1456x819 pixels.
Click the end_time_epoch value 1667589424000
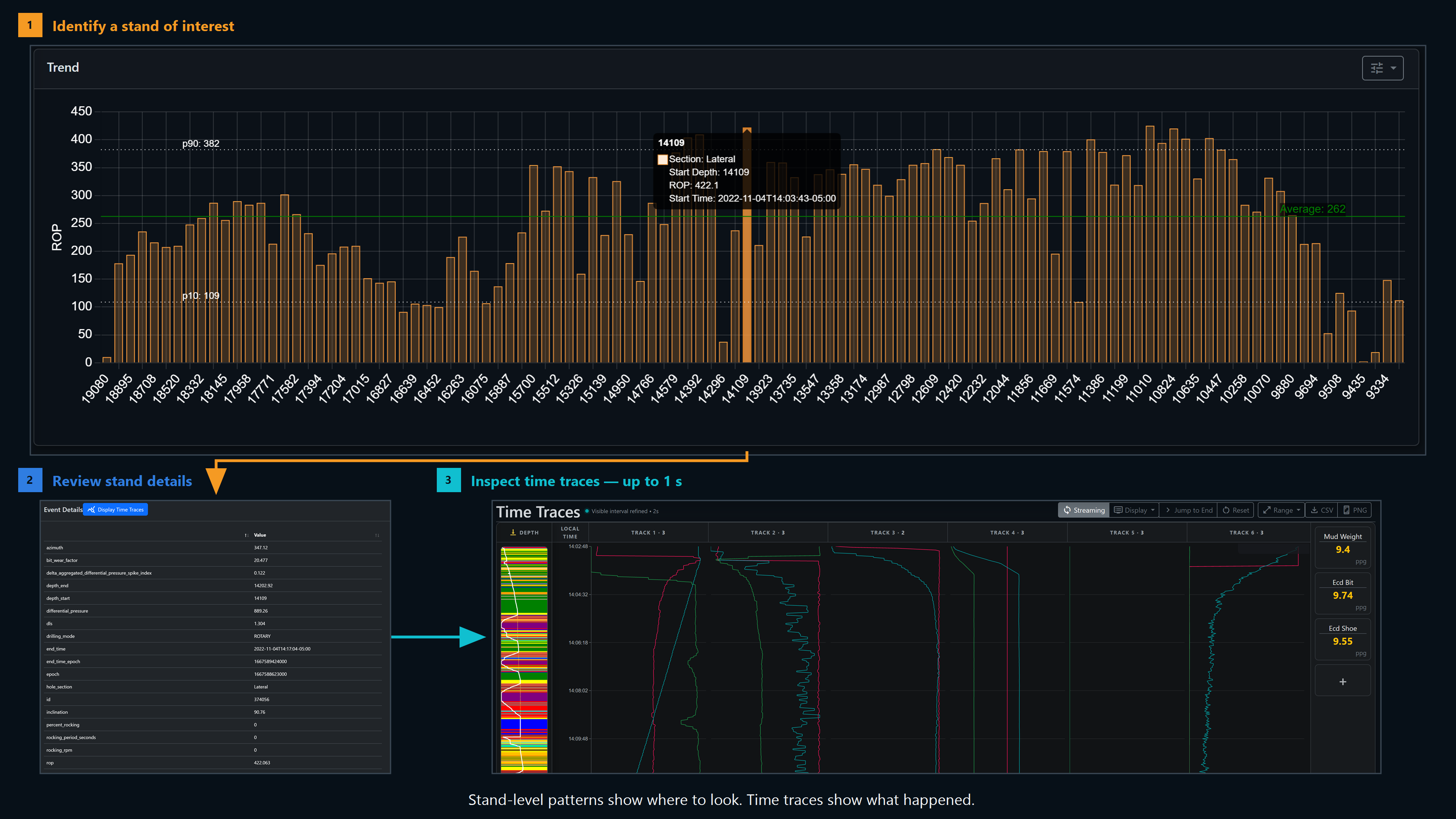pyautogui.click(x=270, y=661)
